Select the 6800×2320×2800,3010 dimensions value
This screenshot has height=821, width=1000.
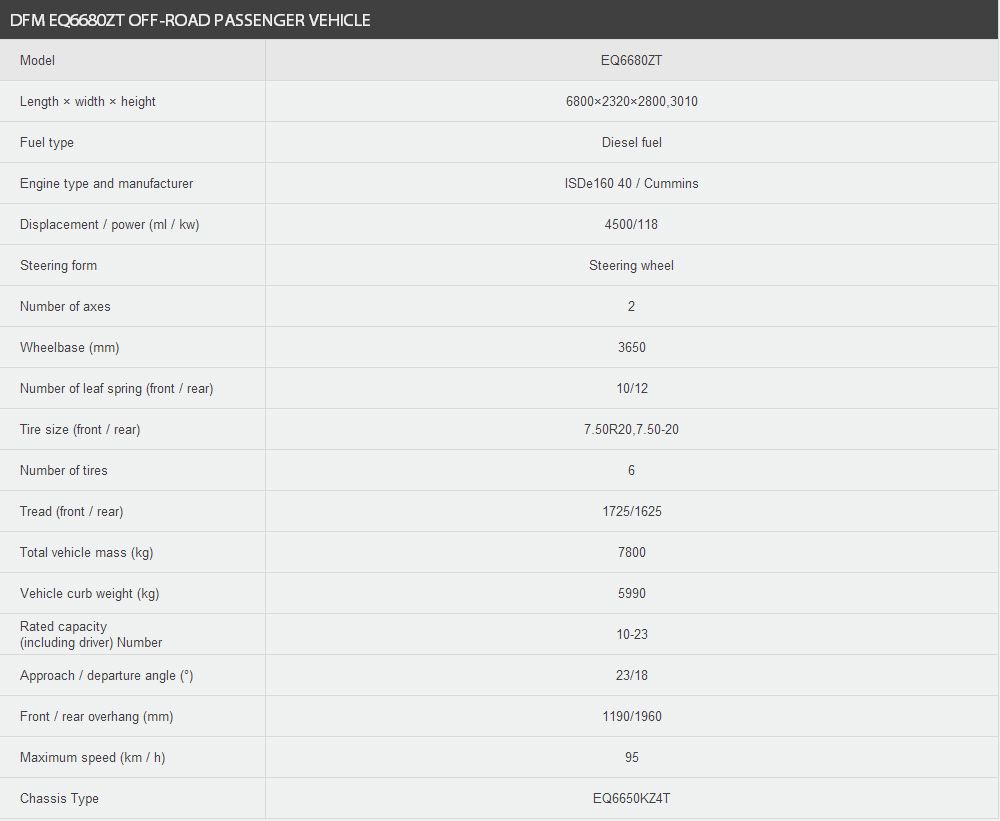631,101
